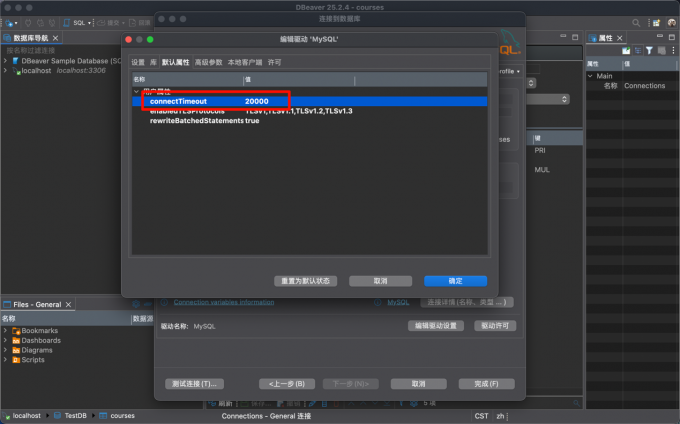Collapse the Main group in 属性 panel
Screen dimensions: 680x424
point(590,76)
